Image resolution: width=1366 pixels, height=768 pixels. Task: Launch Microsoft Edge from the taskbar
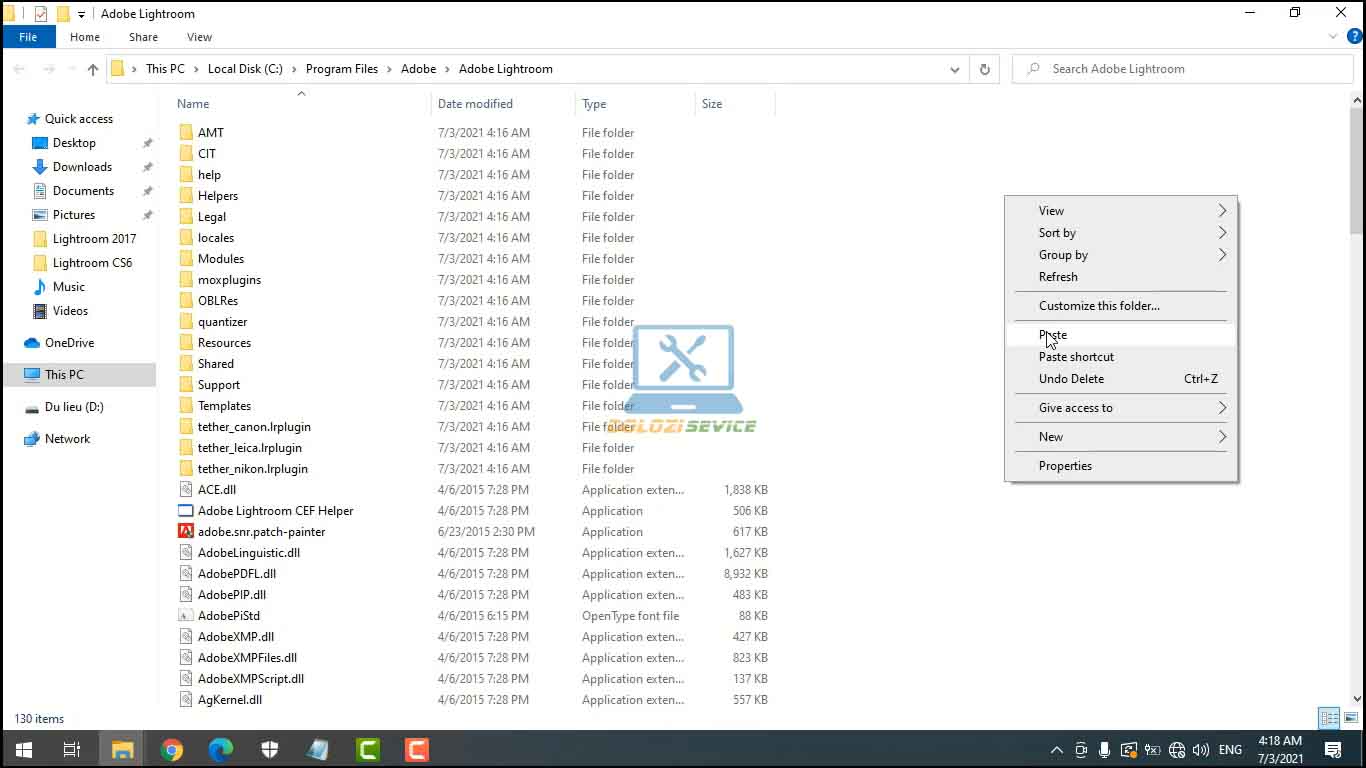tap(221, 749)
